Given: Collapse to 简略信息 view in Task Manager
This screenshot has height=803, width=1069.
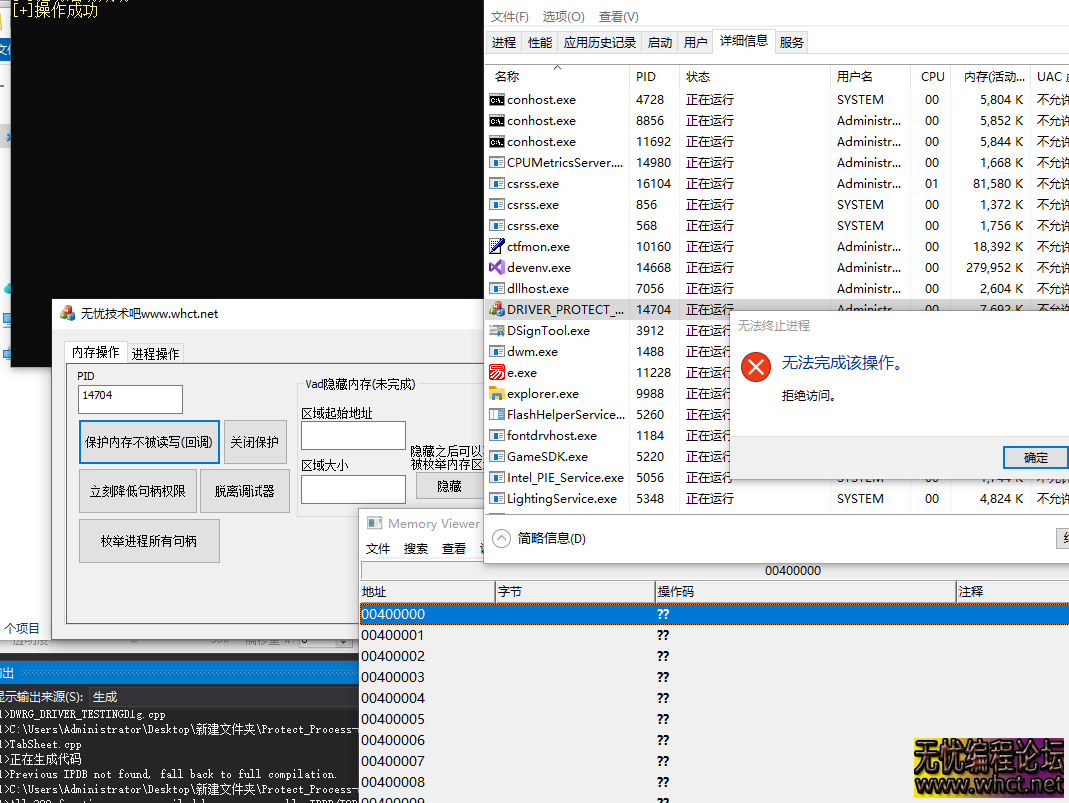Looking at the screenshot, I should click(x=540, y=539).
